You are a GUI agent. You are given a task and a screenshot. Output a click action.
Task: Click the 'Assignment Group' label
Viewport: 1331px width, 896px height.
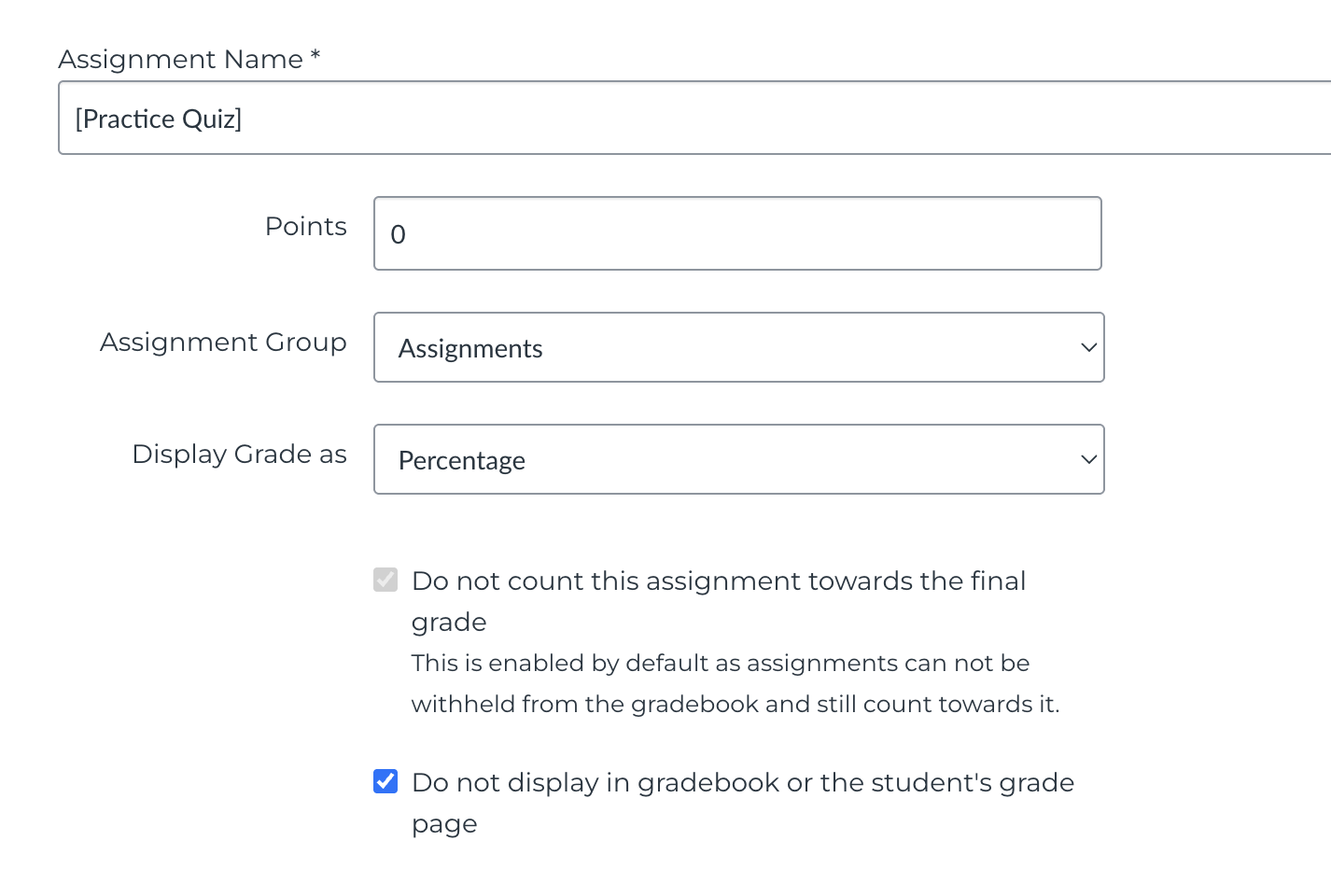coord(223,343)
